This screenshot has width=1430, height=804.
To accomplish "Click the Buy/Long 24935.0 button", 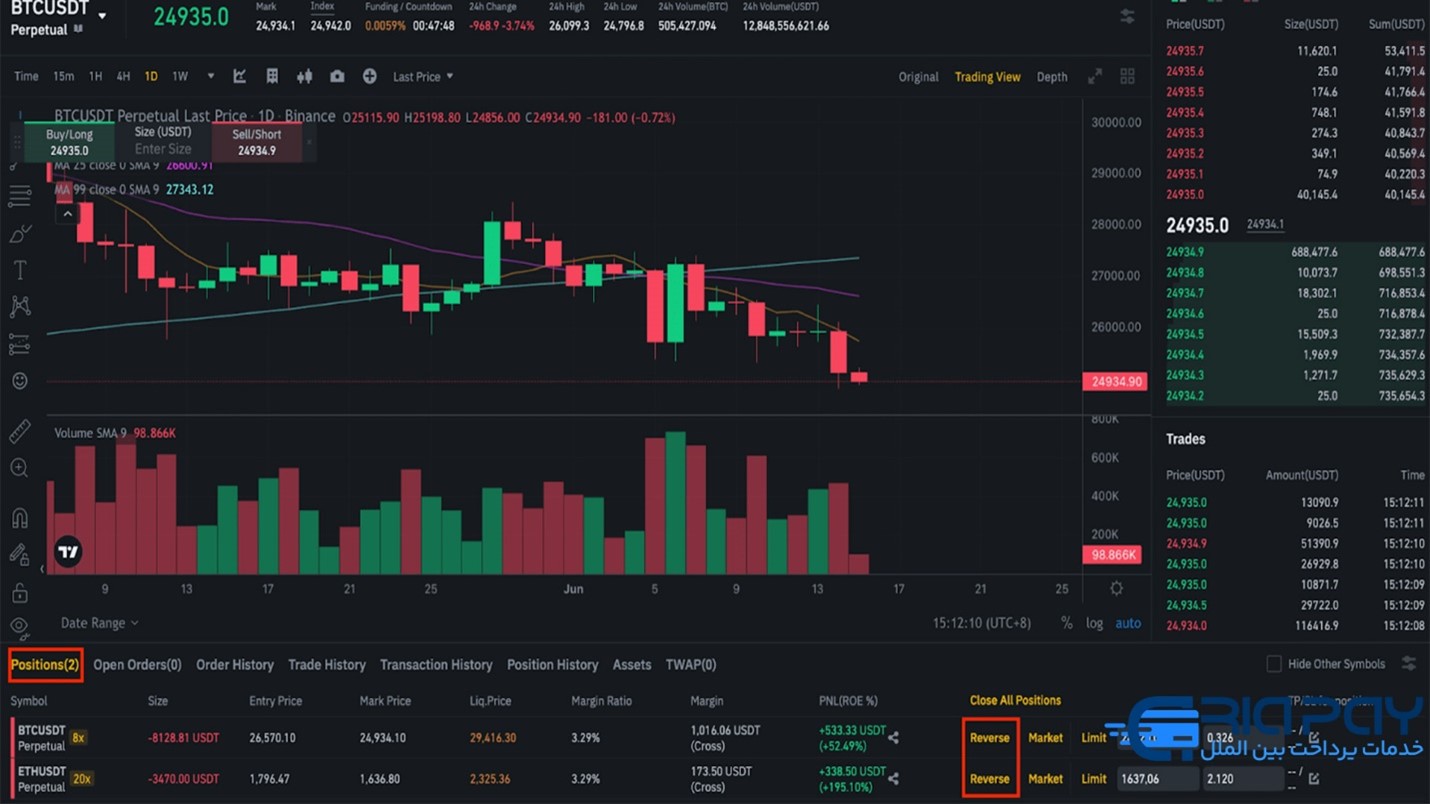I will pos(69,142).
